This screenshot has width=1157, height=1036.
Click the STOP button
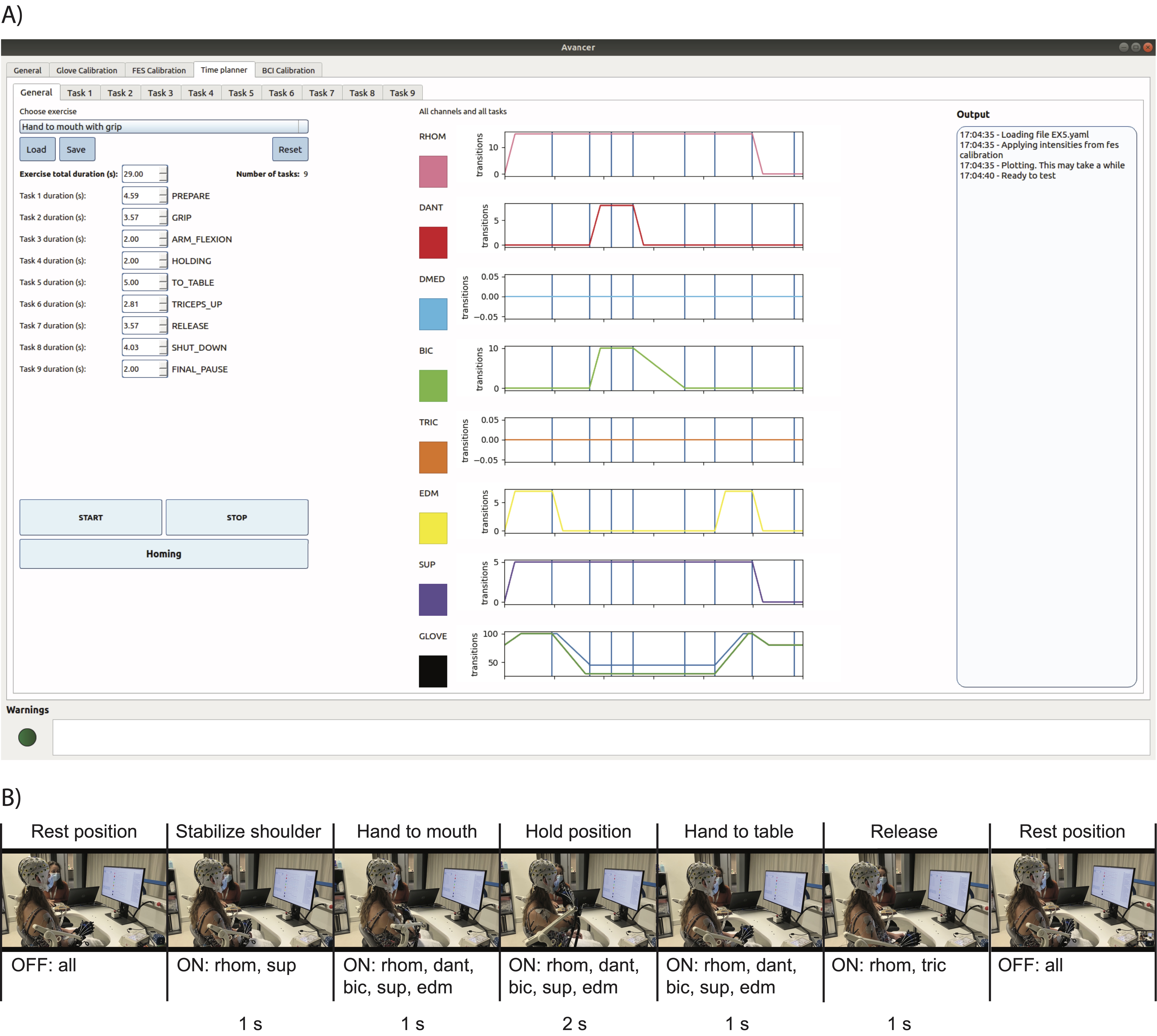[237, 517]
